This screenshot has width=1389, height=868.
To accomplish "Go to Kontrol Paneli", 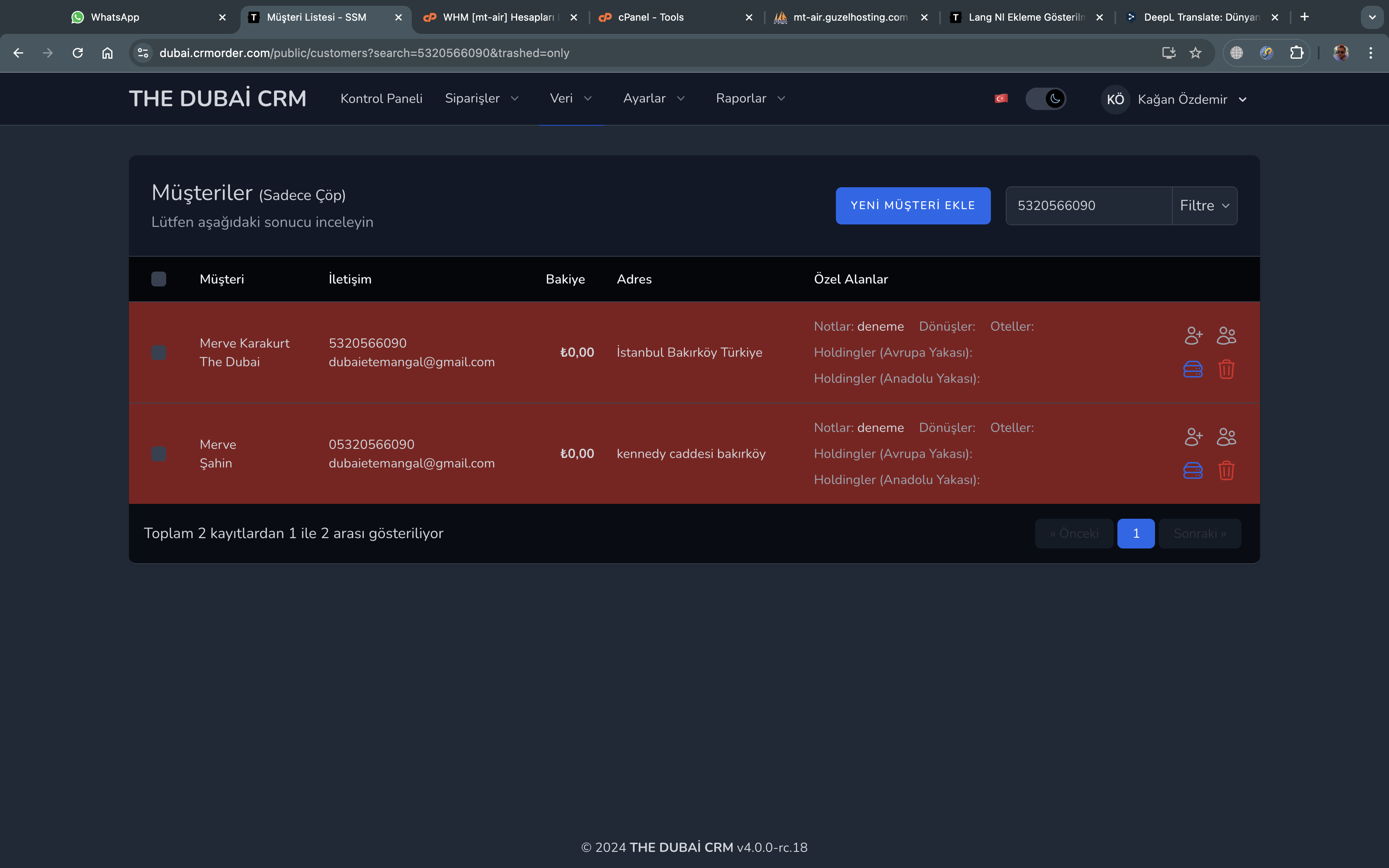I will [381, 99].
